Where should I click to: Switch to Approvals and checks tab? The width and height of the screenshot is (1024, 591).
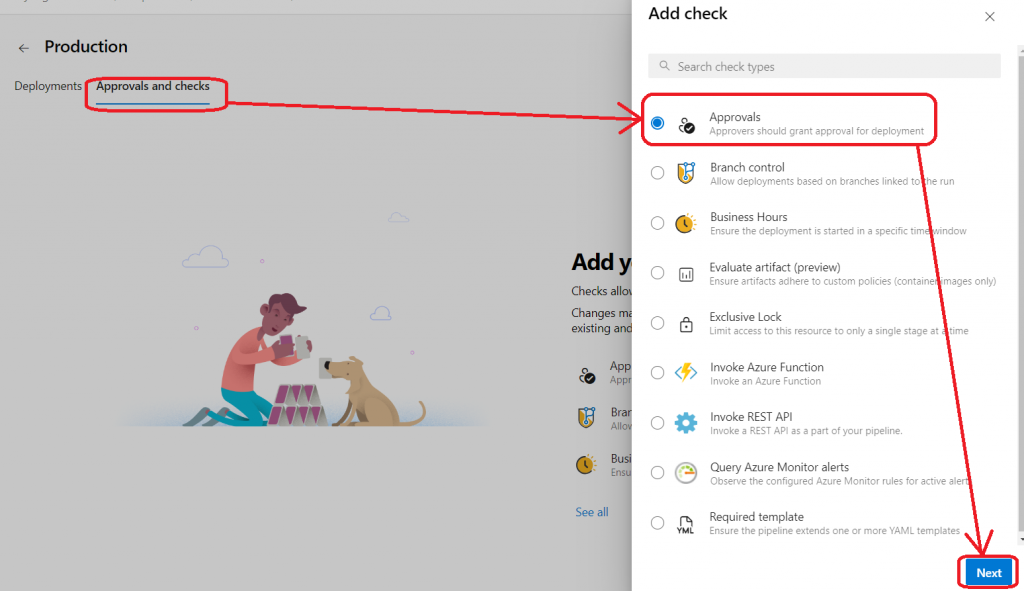pyautogui.click(x=153, y=86)
